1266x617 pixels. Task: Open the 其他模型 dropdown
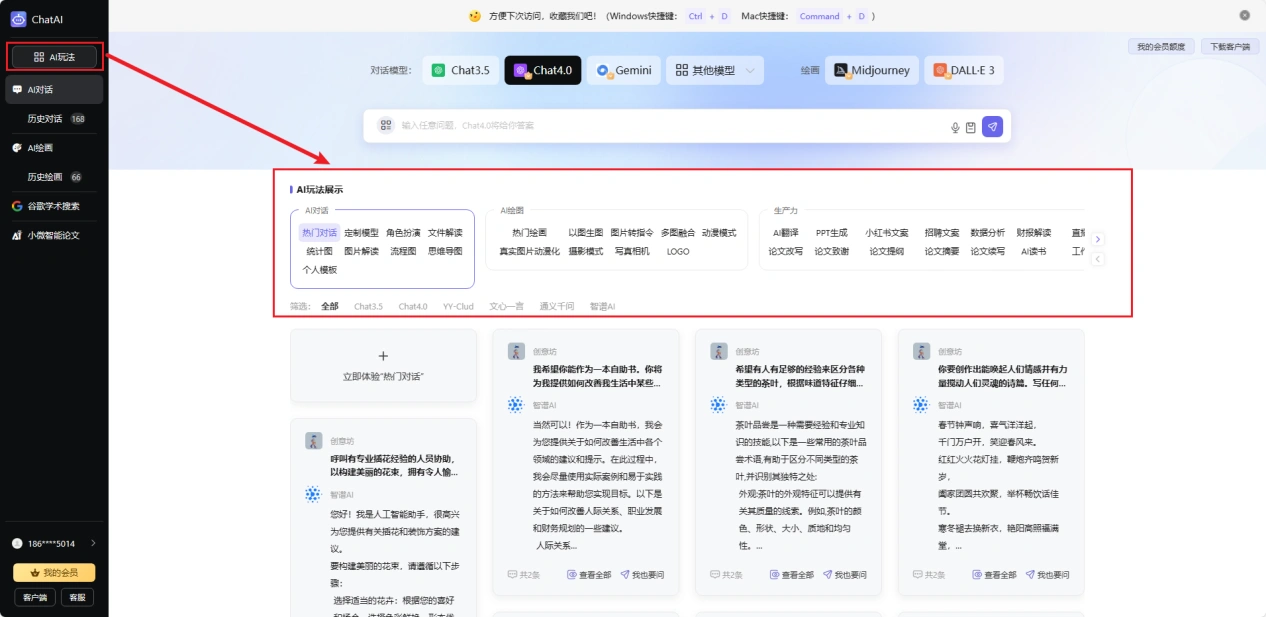pos(715,70)
